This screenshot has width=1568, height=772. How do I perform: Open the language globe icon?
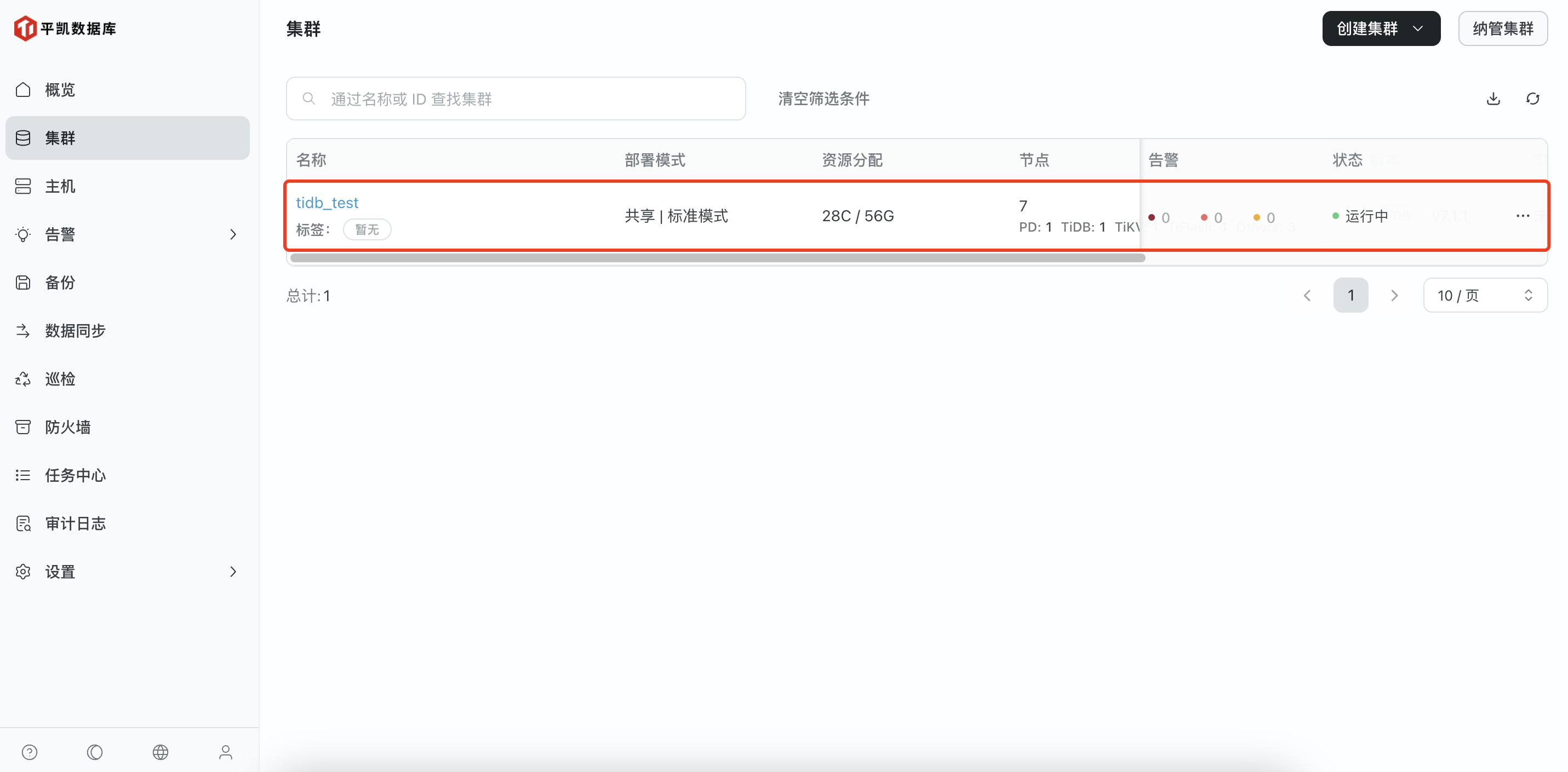[x=160, y=752]
